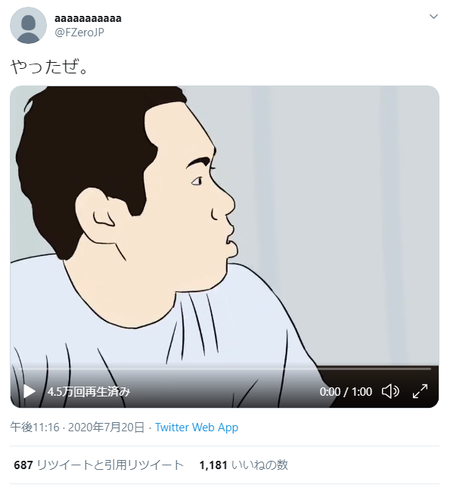
Task: Click the video thumbnail of the man
Action: click(x=224, y=227)
